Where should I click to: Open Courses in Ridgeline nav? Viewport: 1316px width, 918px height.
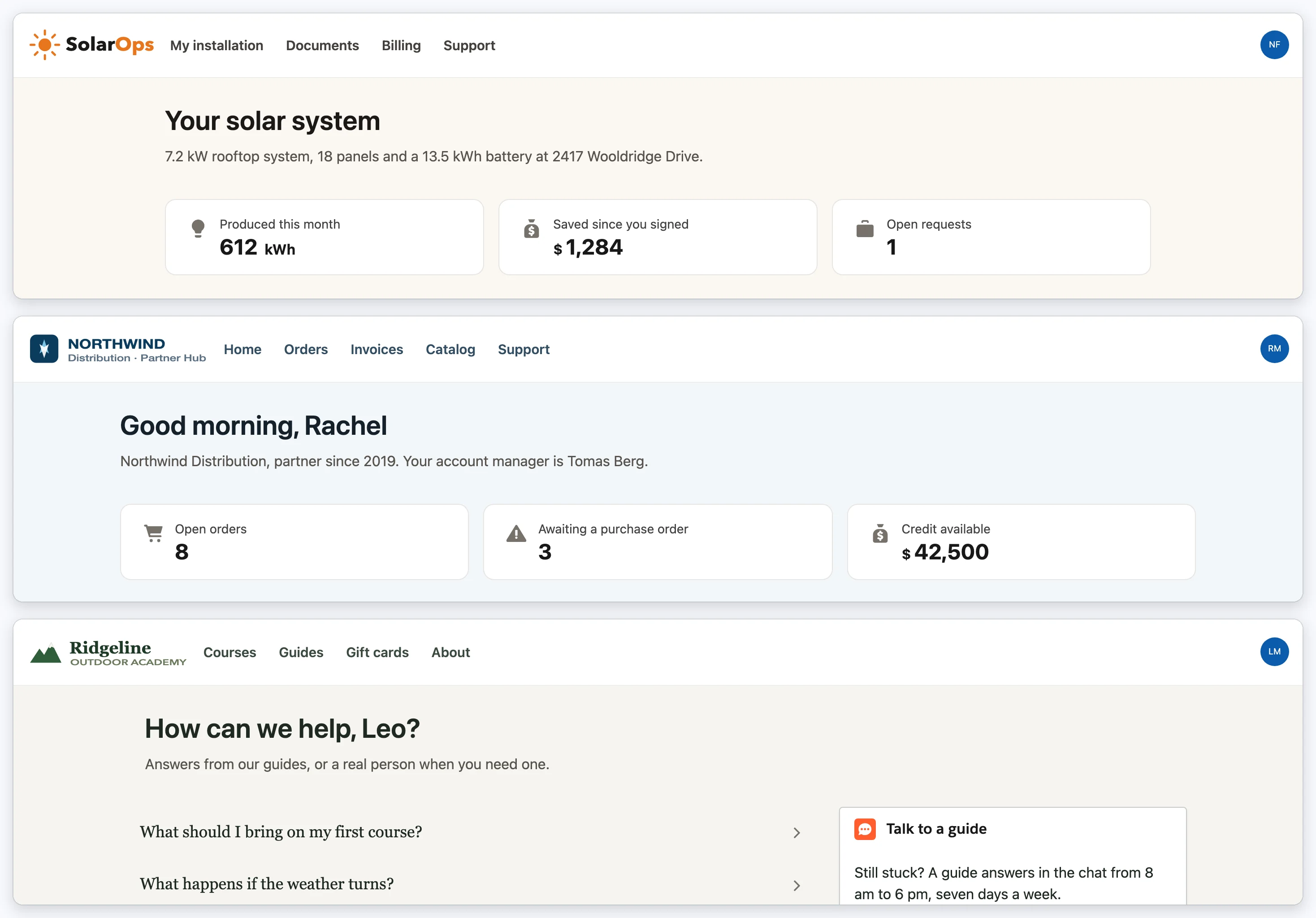click(229, 652)
